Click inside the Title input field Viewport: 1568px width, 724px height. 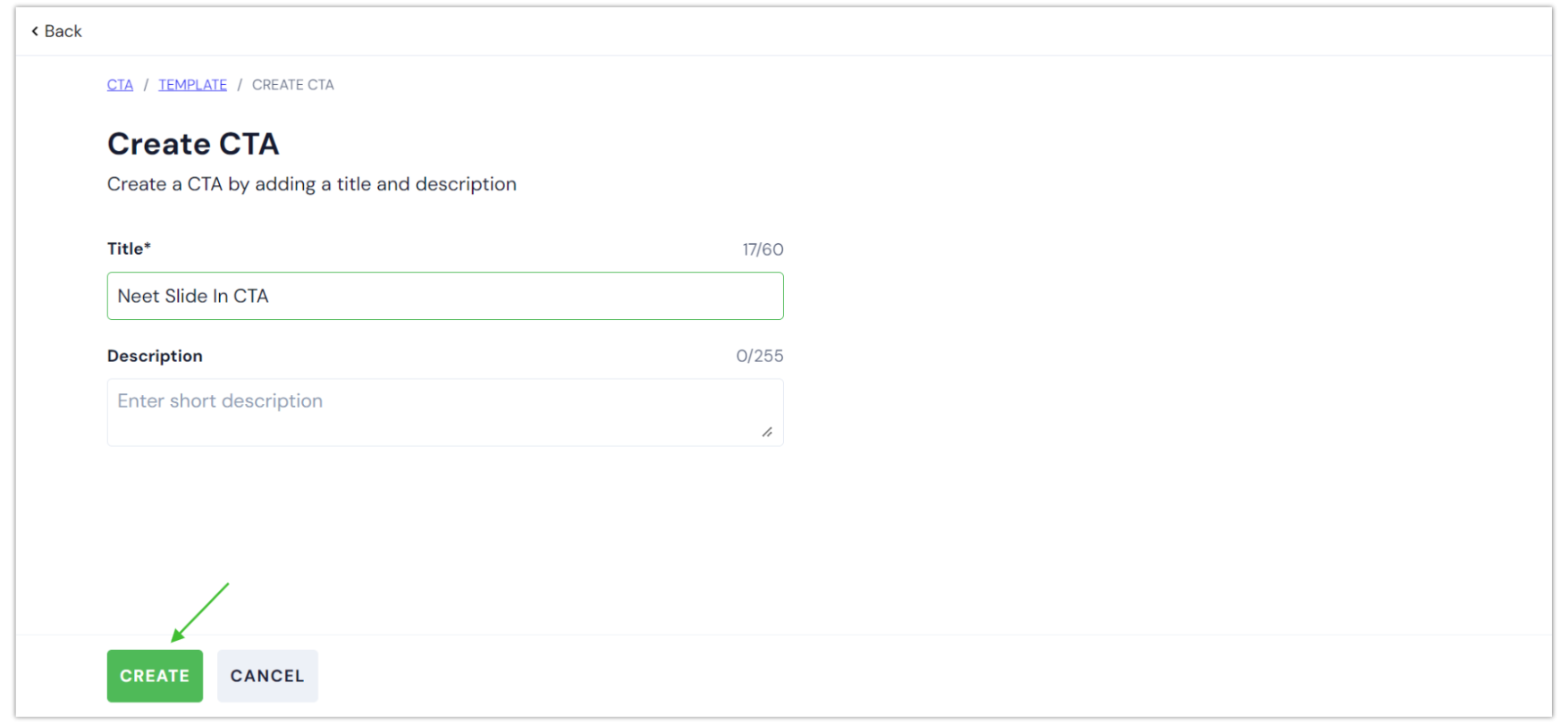(444, 296)
